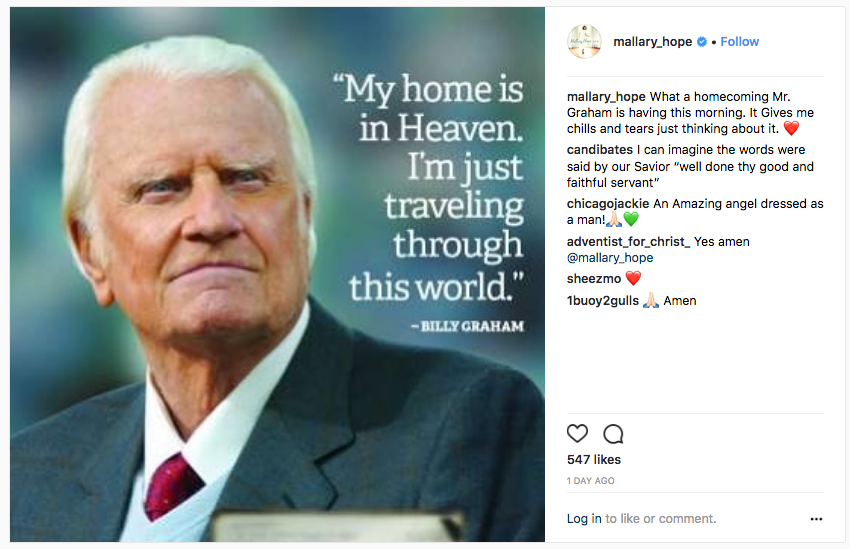The height and width of the screenshot is (549, 850).
Task: Open the candibates commenter profile
Action: [x=598, y=150]
